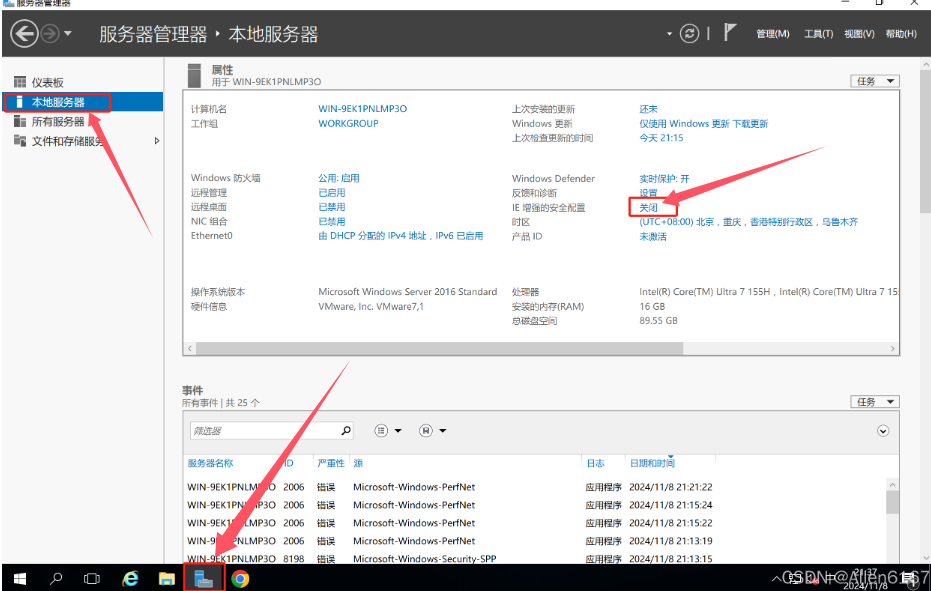This screenshot has height=591, width=931.
Task: Click the properties scrollbar left arrow
Action: click(x=190, y=349)
